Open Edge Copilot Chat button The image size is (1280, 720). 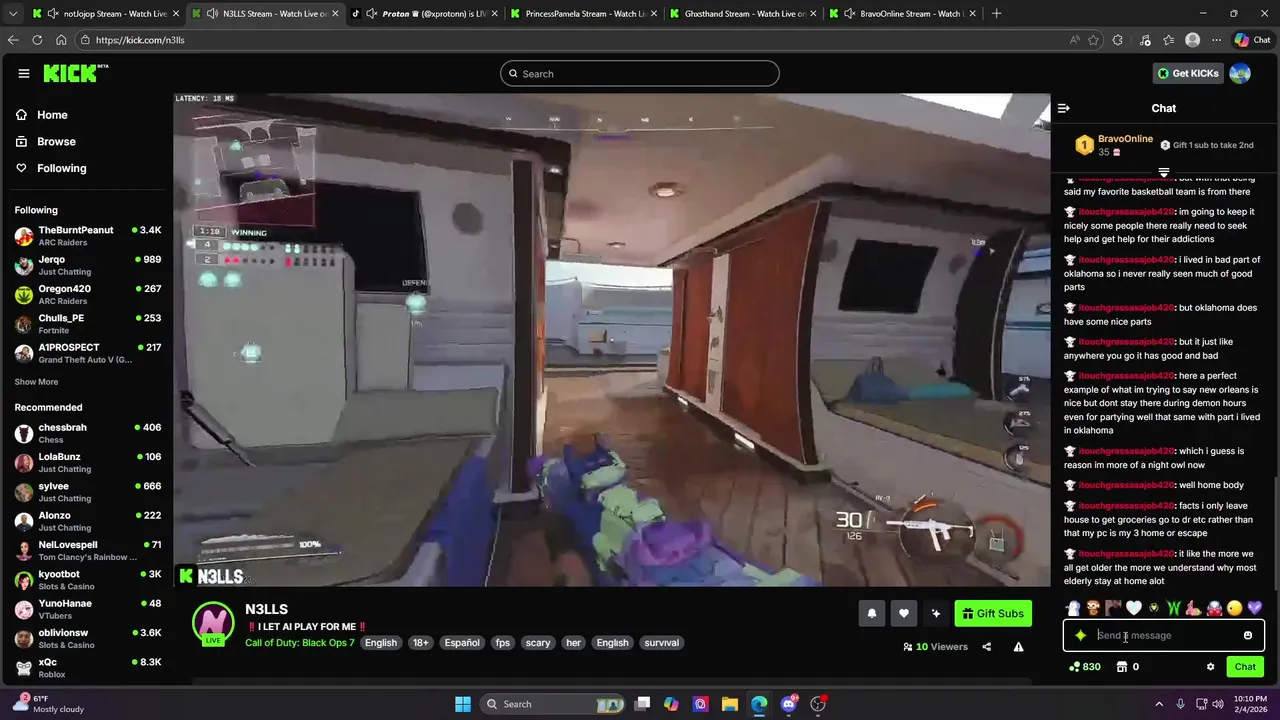point(1252,40)
